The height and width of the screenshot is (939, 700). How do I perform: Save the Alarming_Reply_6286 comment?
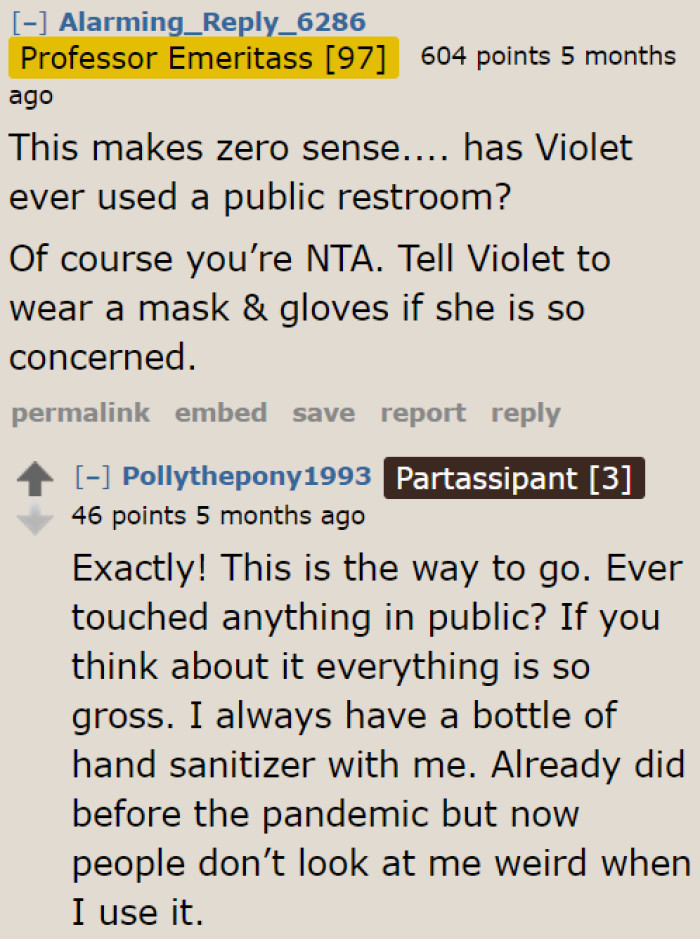point(323,413)
